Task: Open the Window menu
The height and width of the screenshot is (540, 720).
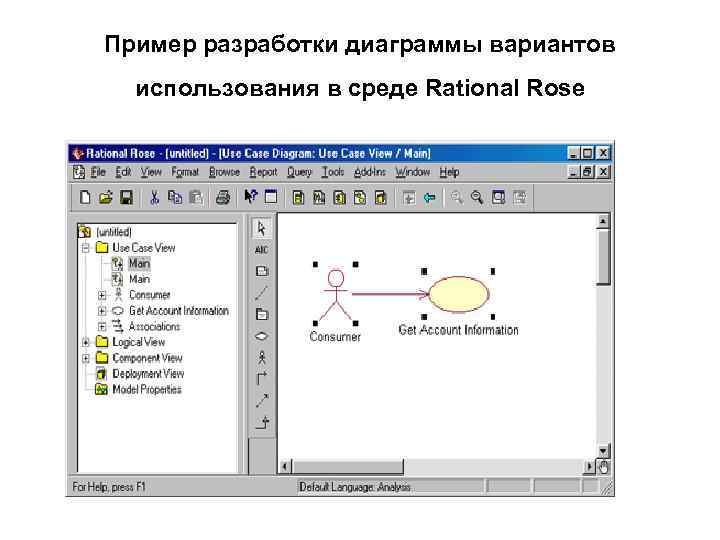Action: (x=412, y=172)
